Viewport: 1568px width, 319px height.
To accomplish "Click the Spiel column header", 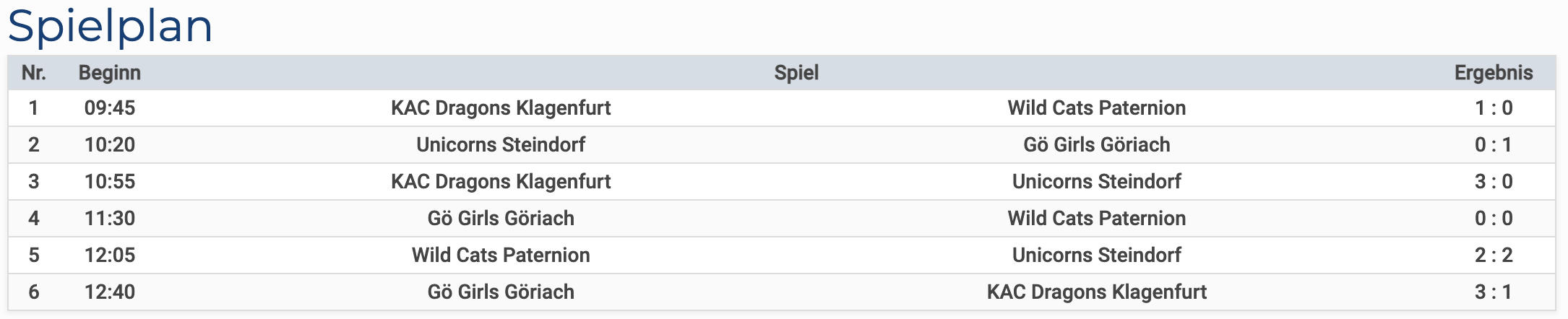I will [x=796, y=73].
